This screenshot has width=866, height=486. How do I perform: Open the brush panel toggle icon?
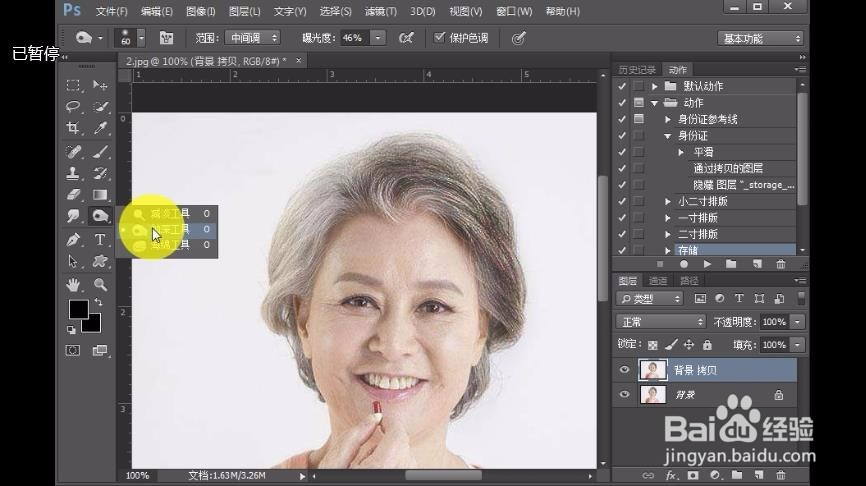[166, 38]
